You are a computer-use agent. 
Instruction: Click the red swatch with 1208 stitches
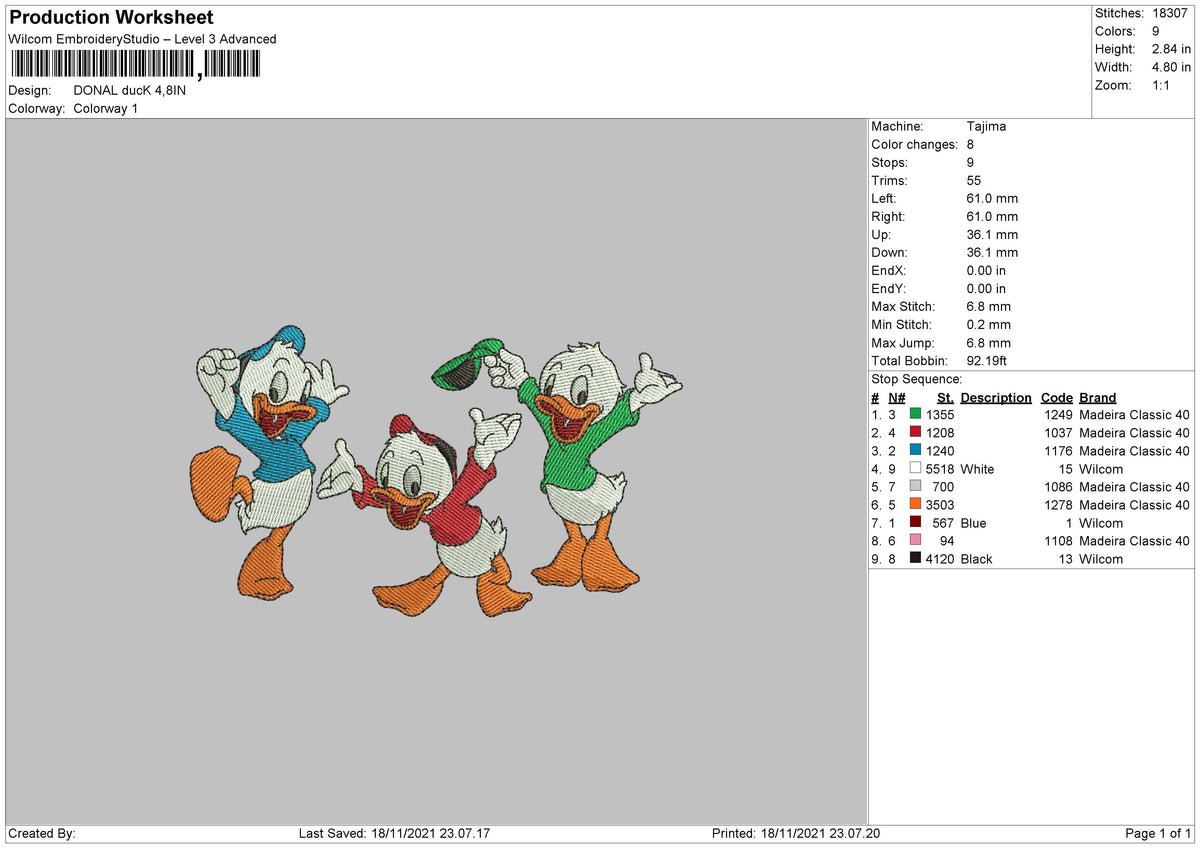[x=915, y=432]
